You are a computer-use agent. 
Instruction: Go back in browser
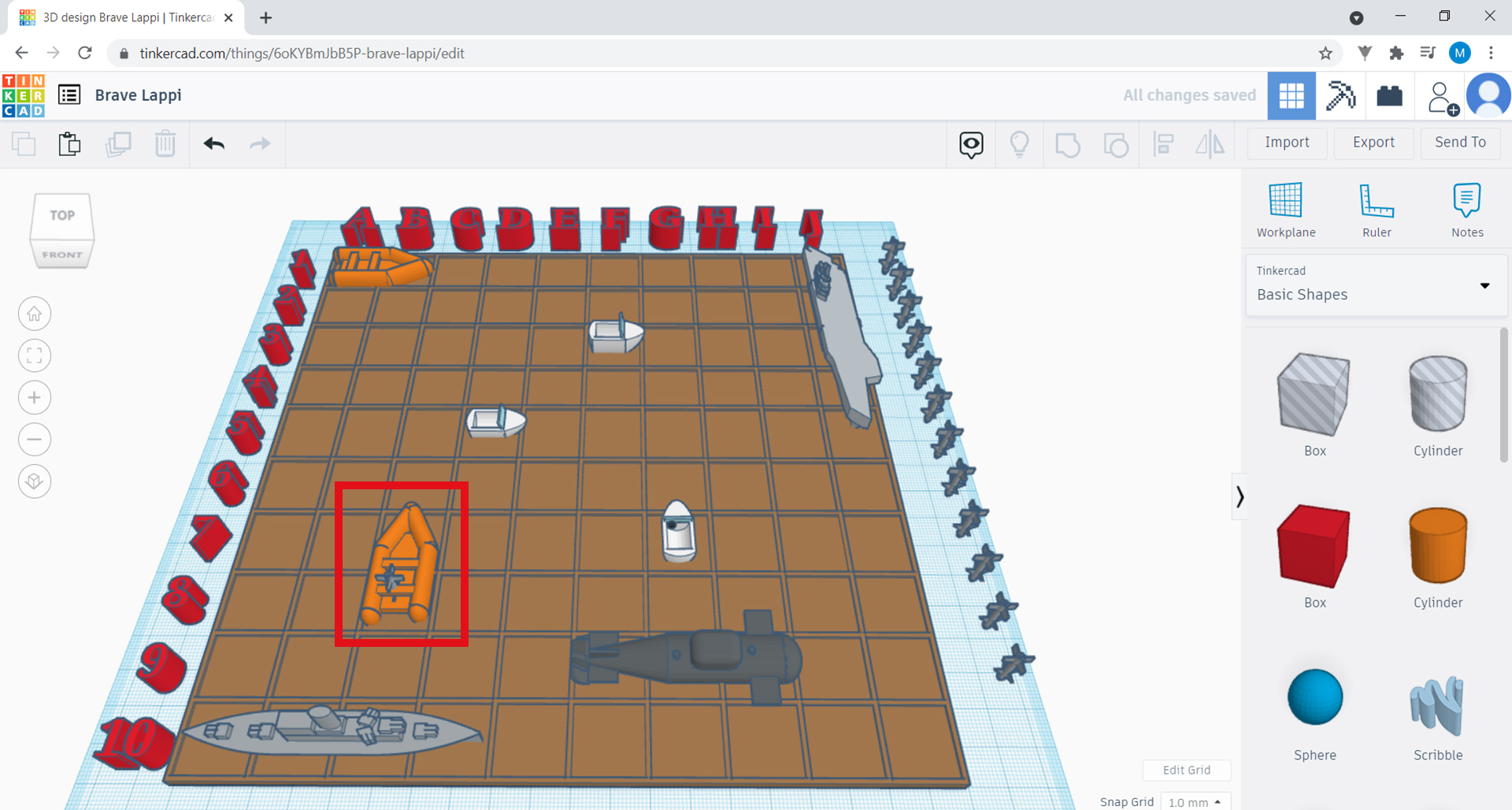pyautogui.click(x=21, y=53)
